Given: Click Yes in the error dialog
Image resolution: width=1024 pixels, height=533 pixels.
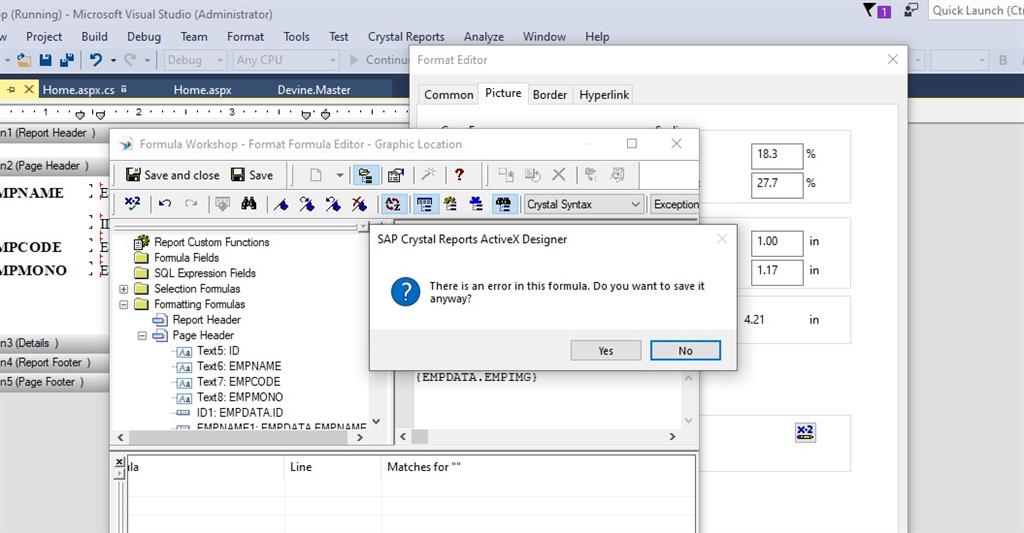Looking at the screenshot, I should pyautogui.click(x=605, y=351).
